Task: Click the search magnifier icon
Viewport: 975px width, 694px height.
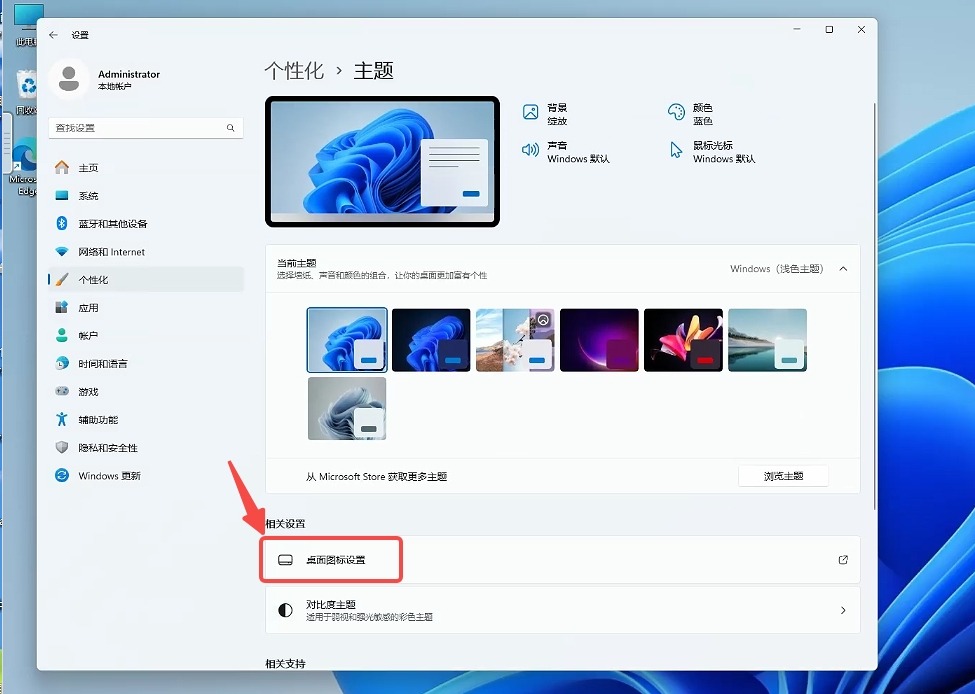Action: [x=231, y=128]
